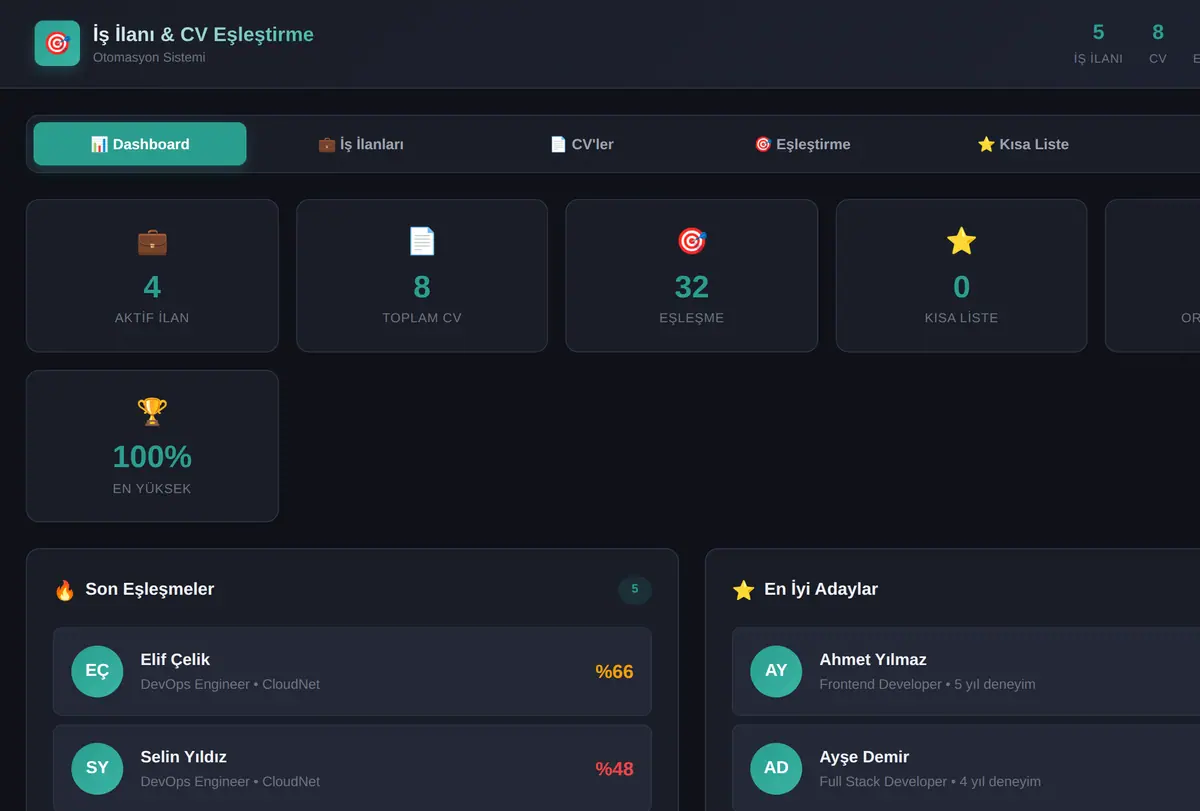Image resolution: width=1200 pixels, height=811 pixels.
Task: Open Selin Yıldız match row
Action: (352, 768)
